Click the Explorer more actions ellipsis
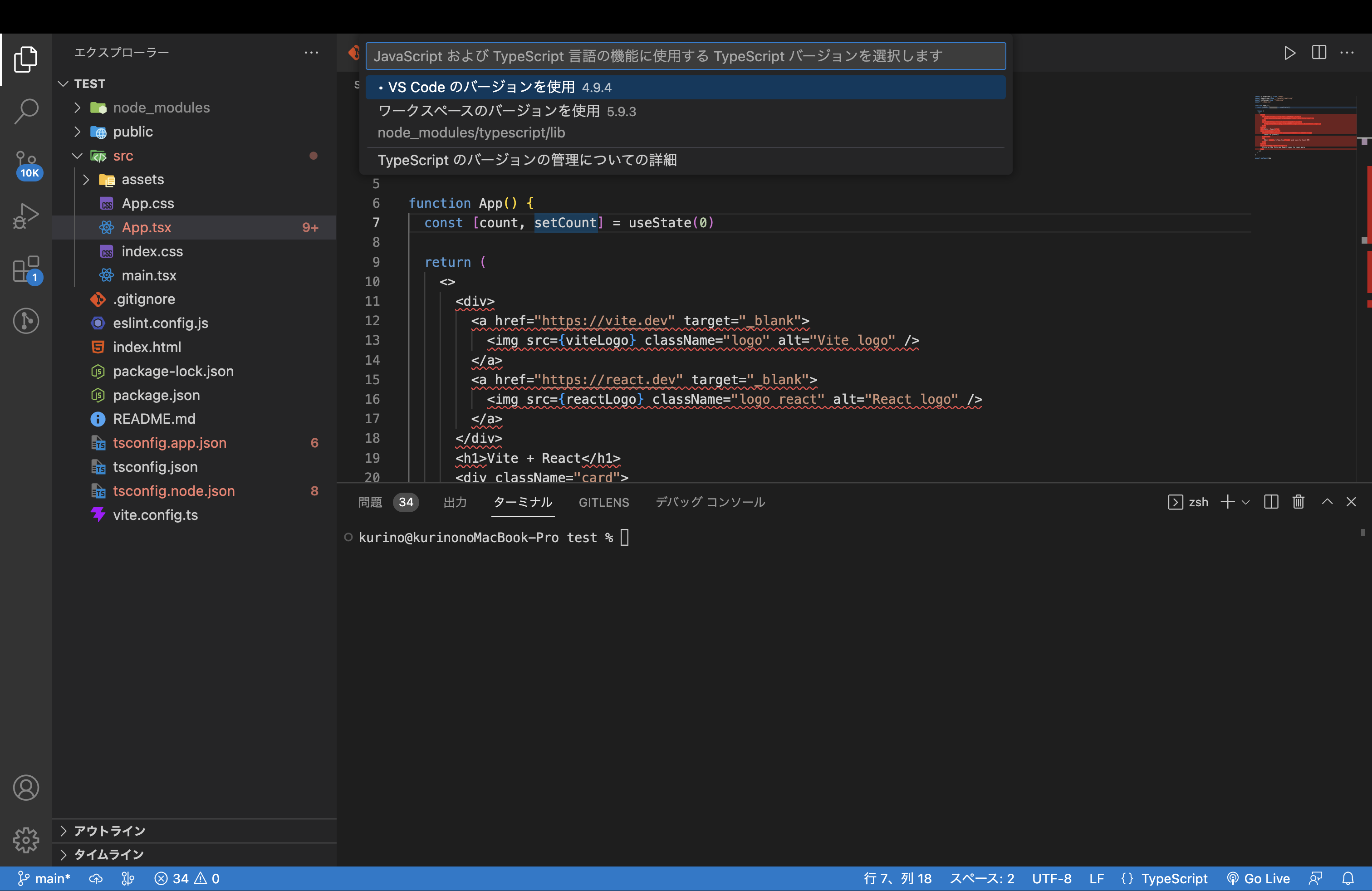Screen dimensions: 1372x891 (x=311, y=53)
